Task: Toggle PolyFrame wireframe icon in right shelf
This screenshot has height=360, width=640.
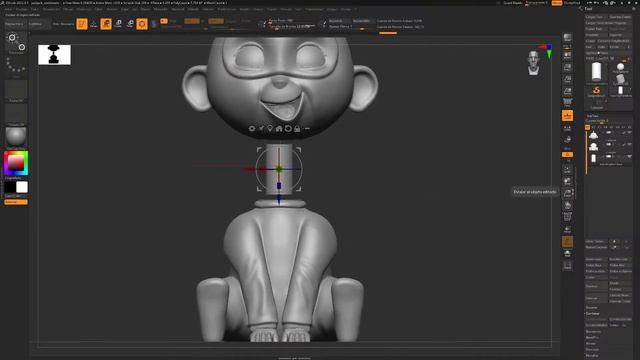Action: (x=567, y=217)
